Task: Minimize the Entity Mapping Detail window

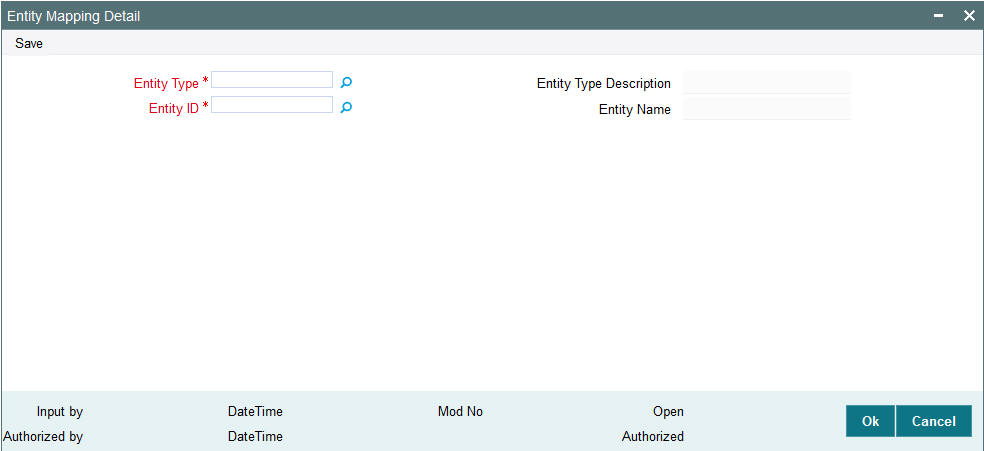Action: [x=938, y=16]
